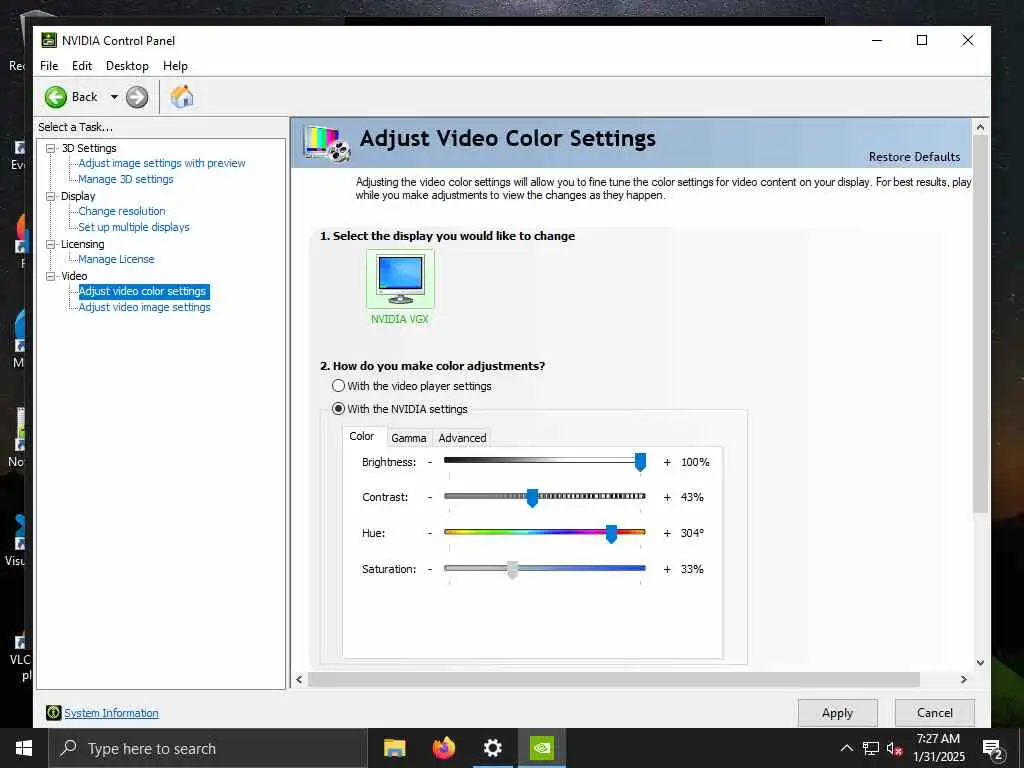This screenshot has width=1024, height=768.
Task: Open Settings gear in the taskbar
Action: tap(492, 748)
